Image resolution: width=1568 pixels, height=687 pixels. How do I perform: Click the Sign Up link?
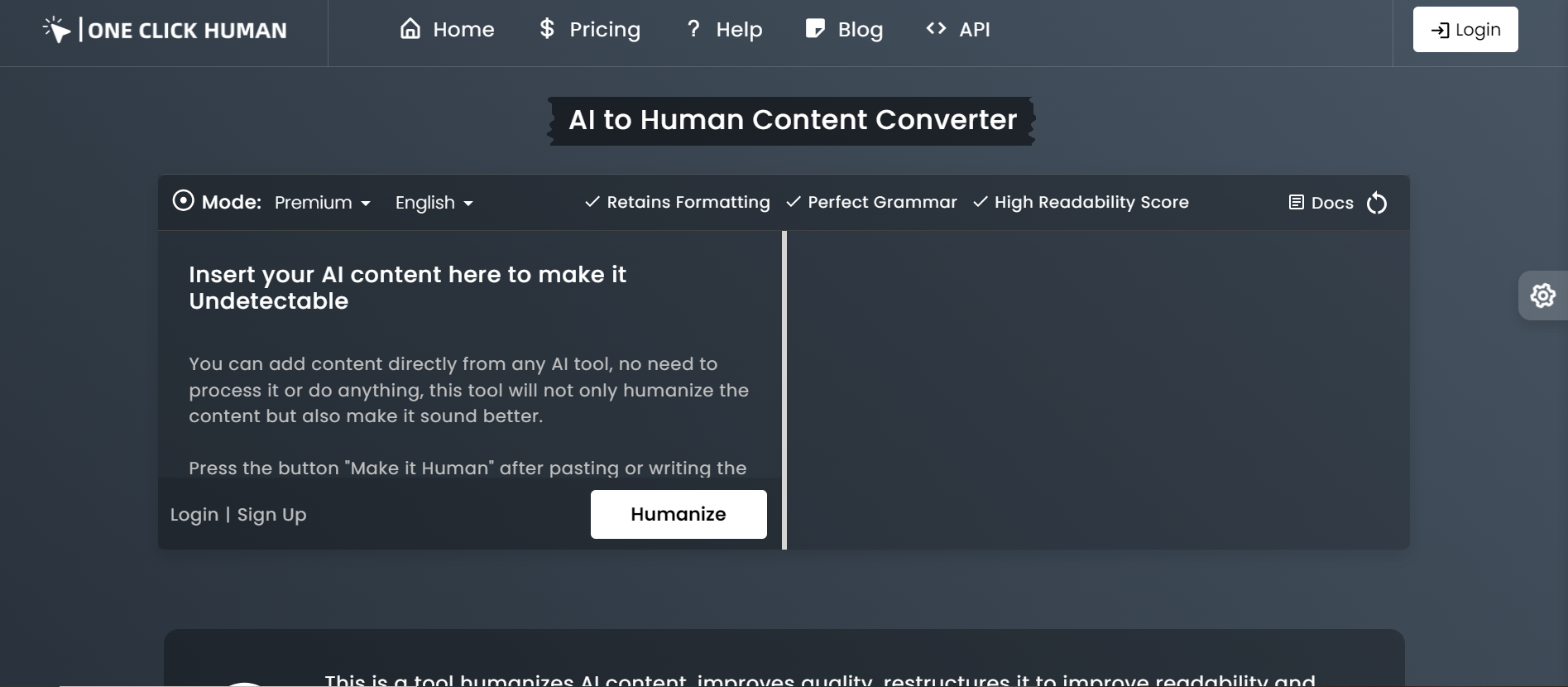coord(271,515)
